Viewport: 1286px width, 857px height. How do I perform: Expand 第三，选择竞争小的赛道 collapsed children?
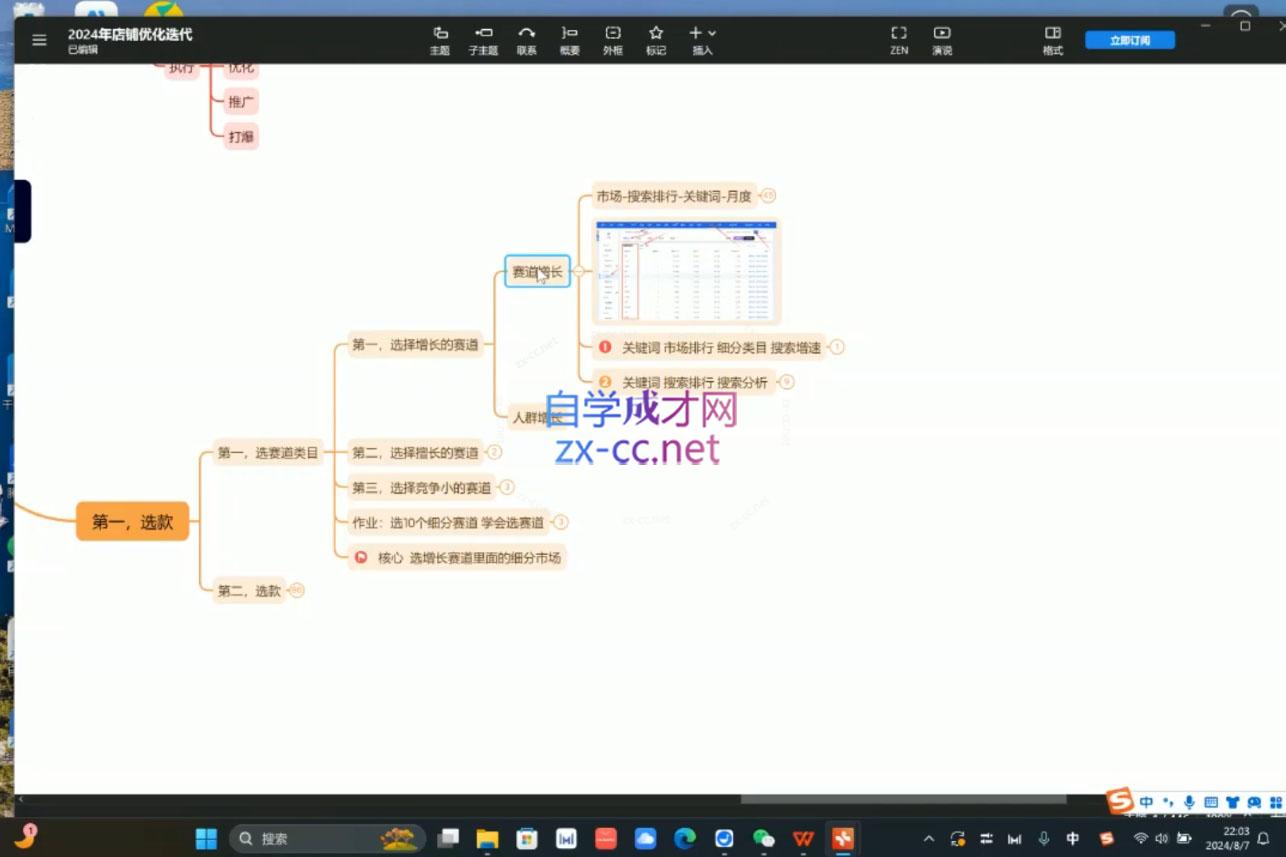(507, 487)
